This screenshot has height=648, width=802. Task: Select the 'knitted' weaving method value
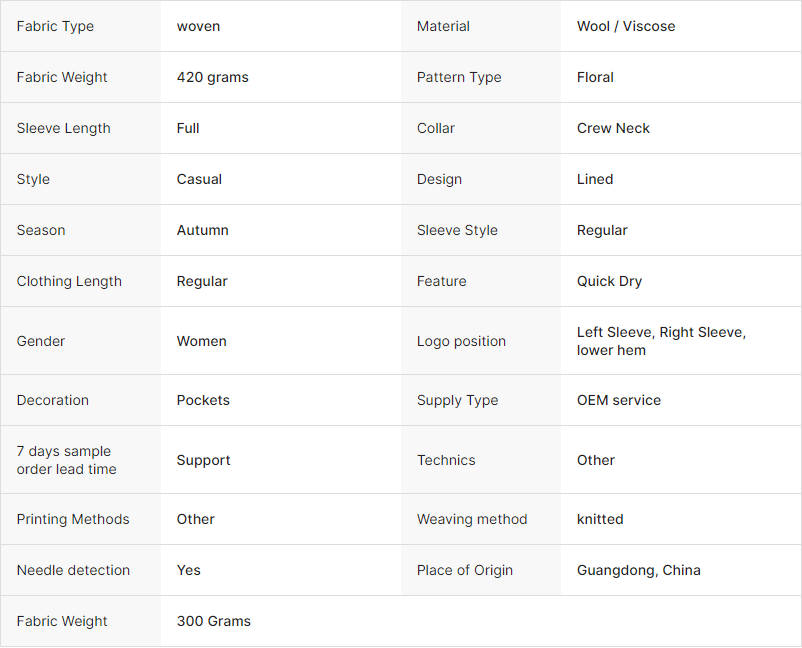[x=600, y=519]
